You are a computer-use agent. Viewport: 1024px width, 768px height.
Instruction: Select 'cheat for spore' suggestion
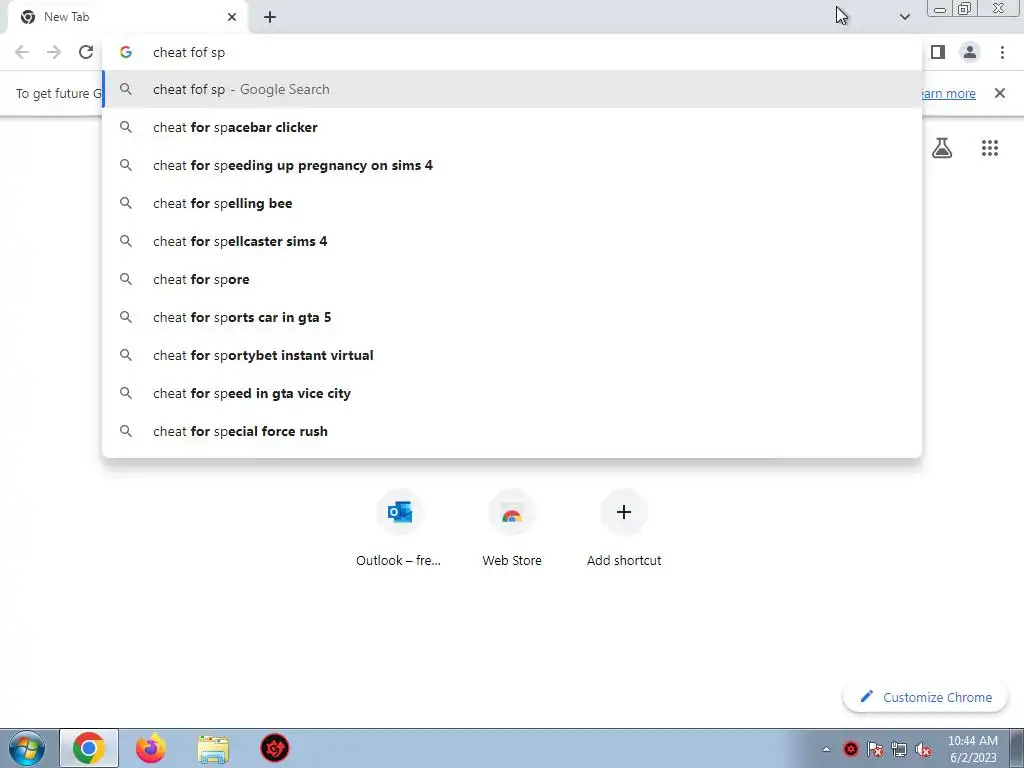click(x=512, y=280)
